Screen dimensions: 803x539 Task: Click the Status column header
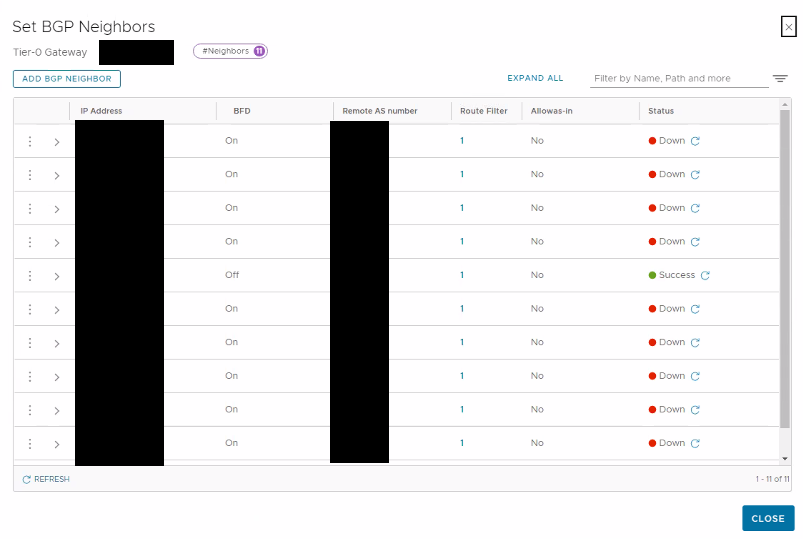[661, 111]
